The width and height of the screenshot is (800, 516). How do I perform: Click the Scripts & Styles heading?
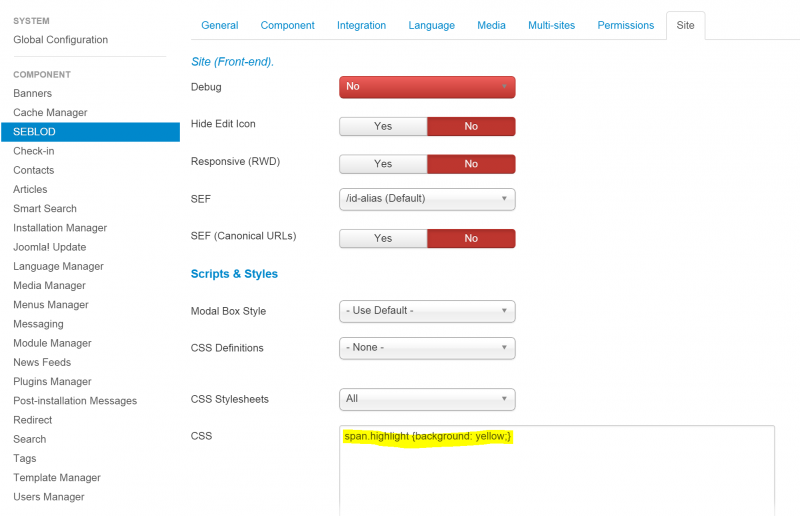234,274
